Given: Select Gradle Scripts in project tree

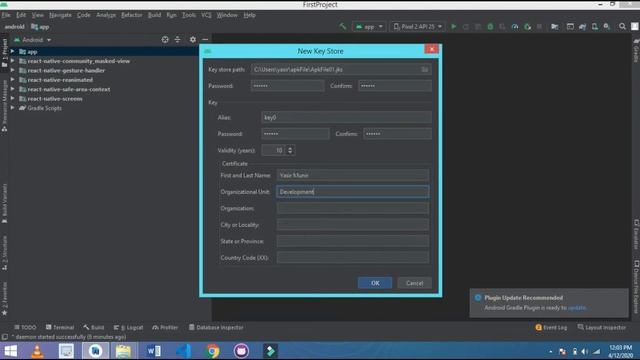Looking at the screenshot, I should [x=44, y=108].
